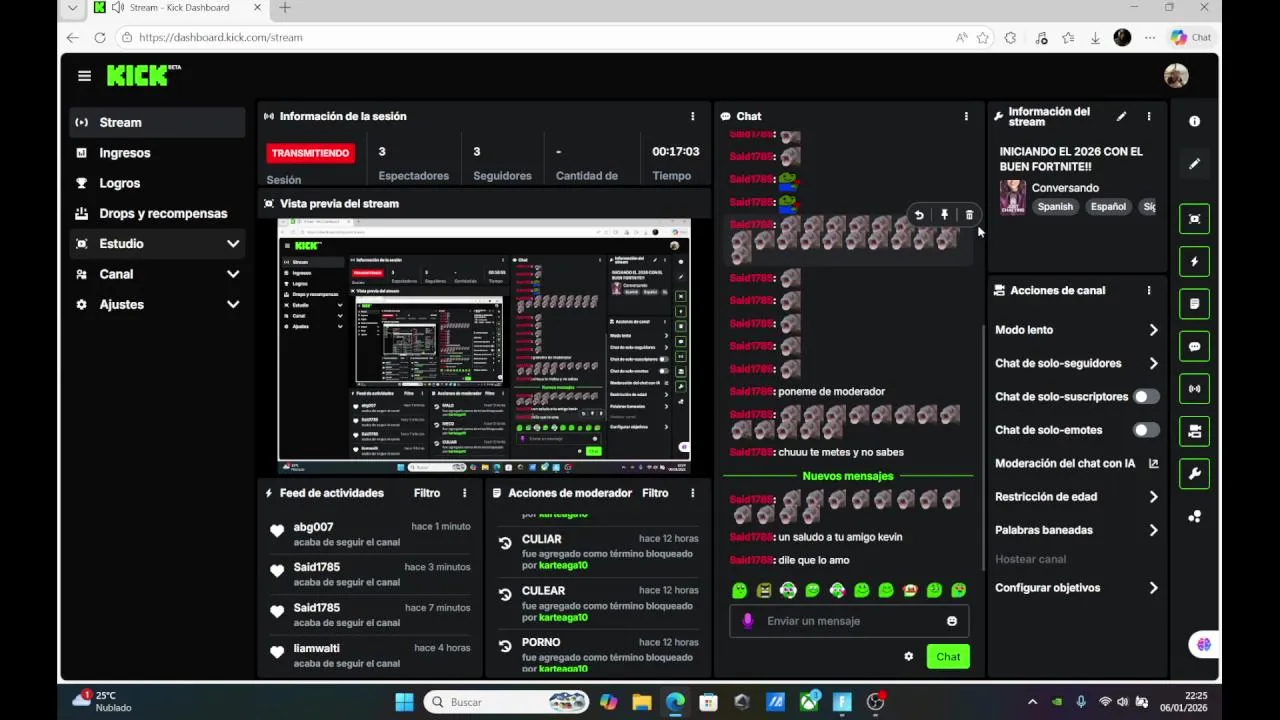Viewport: 1280px width, 720px height.
Task: Edit stream information with pencil icon
Action: click(1121, 116)
